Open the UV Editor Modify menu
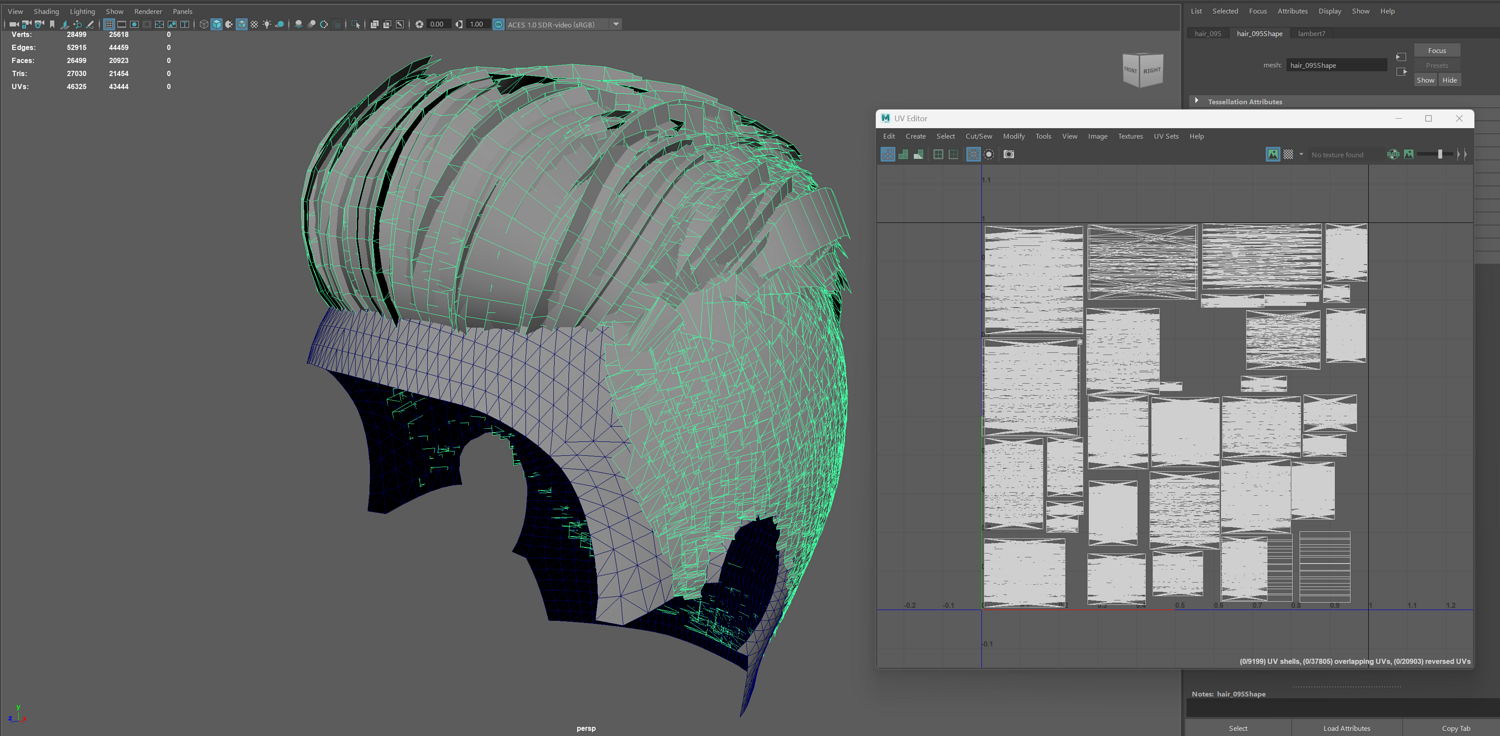1500x736 pixels. coord(1014,136)
